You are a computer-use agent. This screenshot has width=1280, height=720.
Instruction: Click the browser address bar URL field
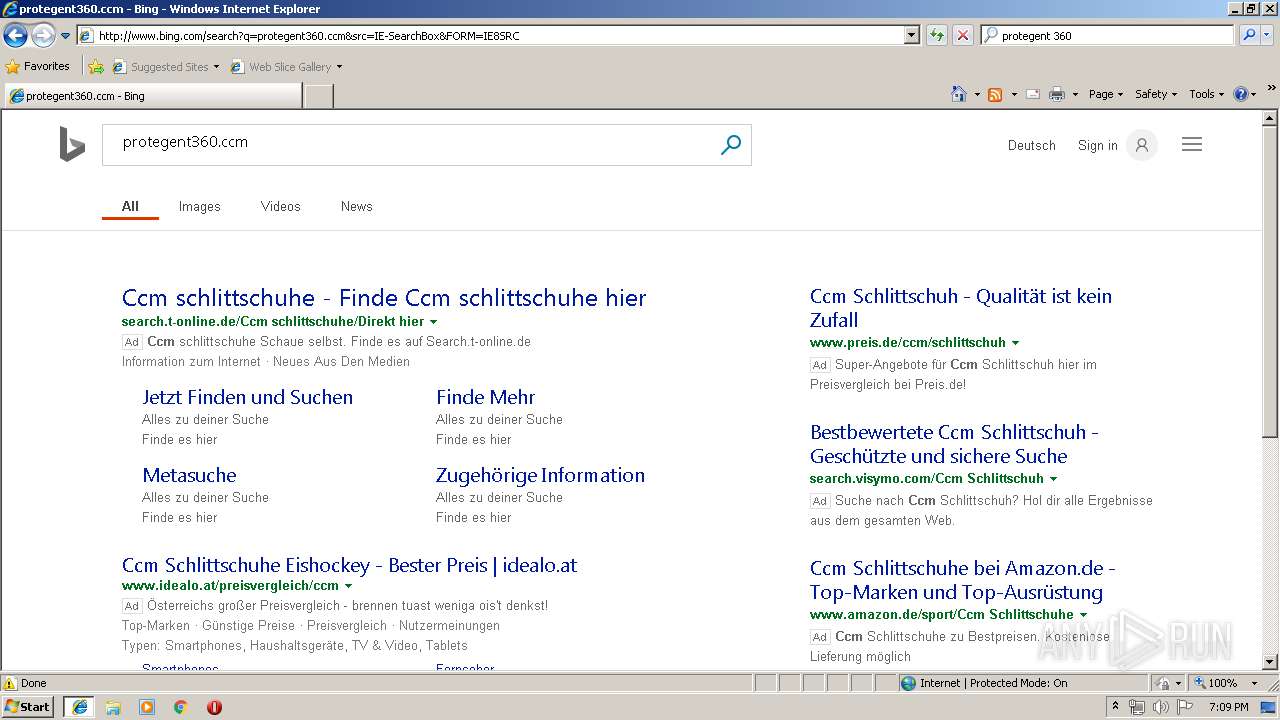[x=490, y=35]
